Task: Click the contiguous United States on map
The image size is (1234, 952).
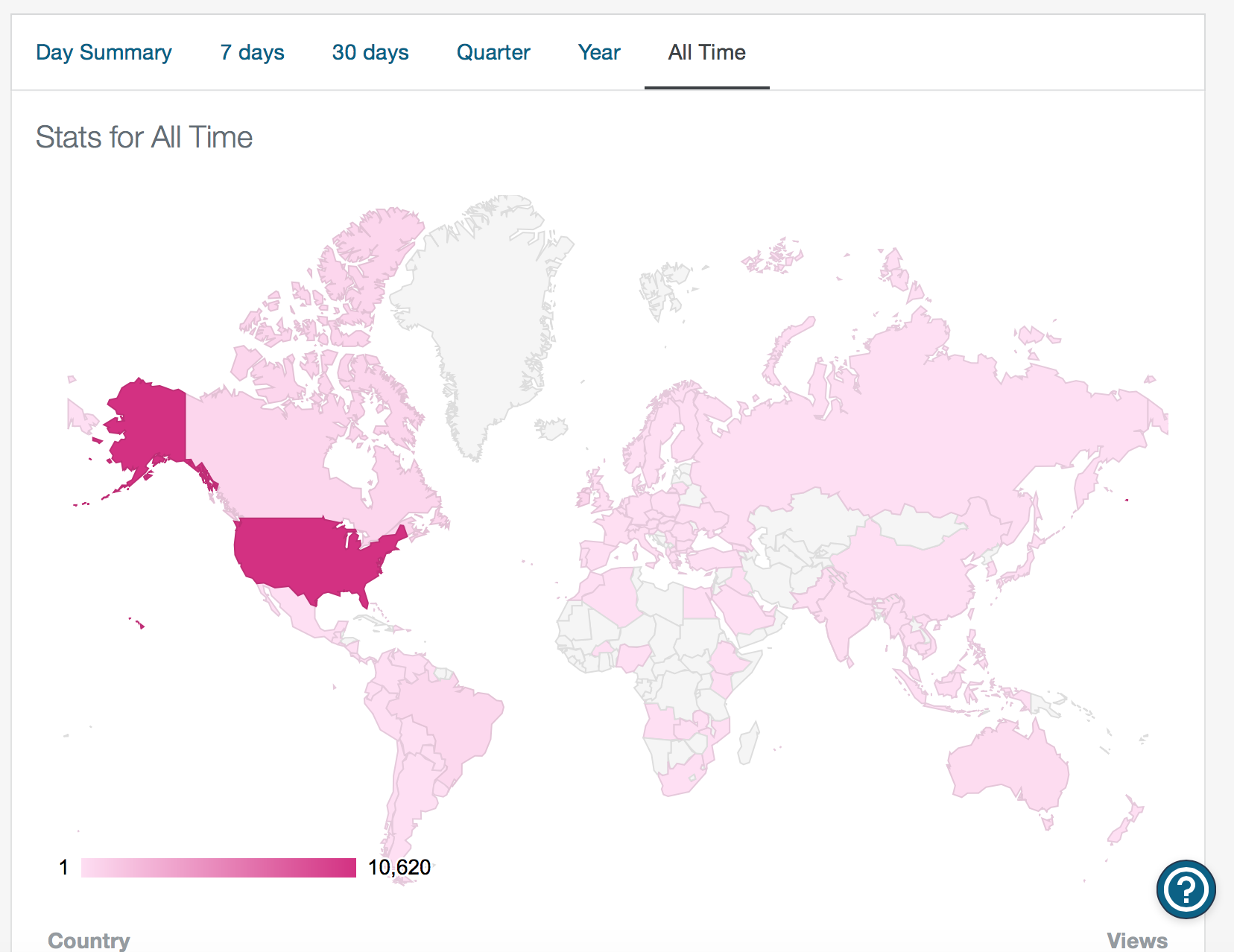Action: tap(306, 555)
